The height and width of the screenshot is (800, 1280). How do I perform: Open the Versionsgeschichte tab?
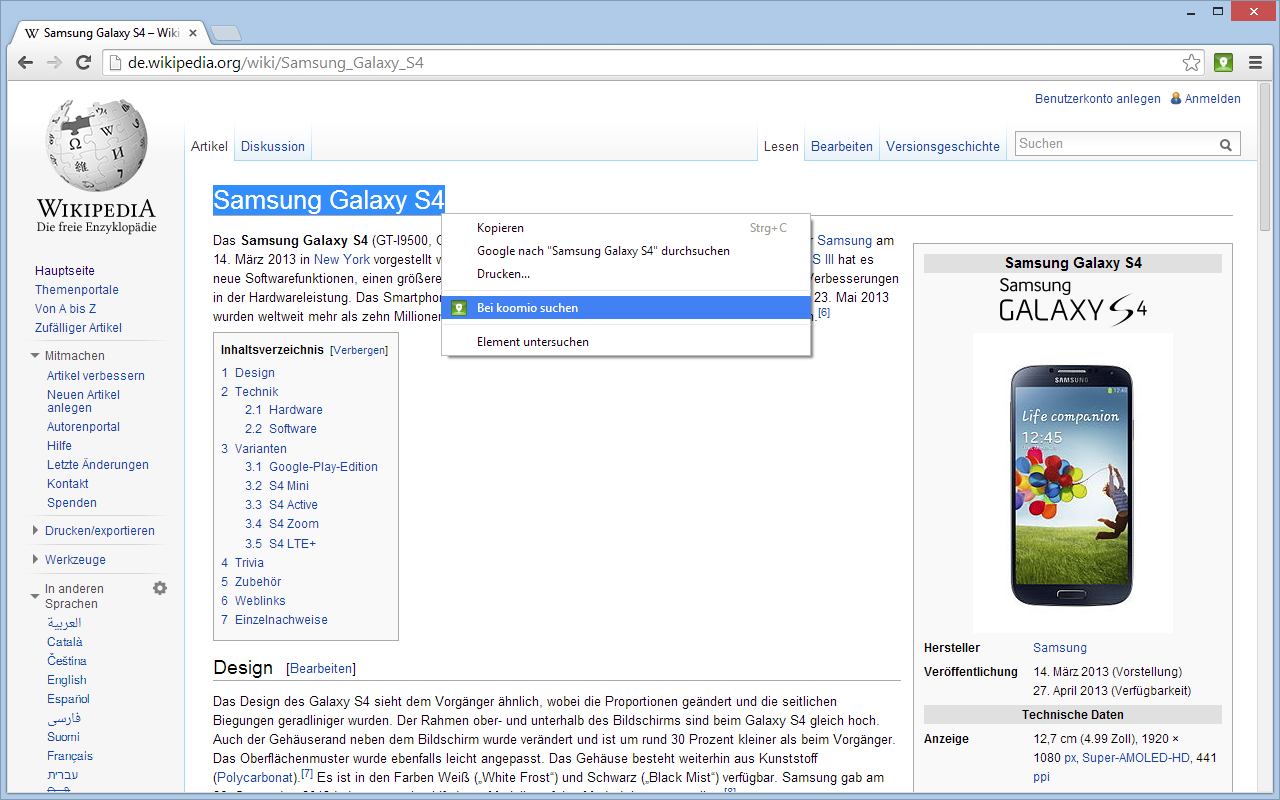943,146
